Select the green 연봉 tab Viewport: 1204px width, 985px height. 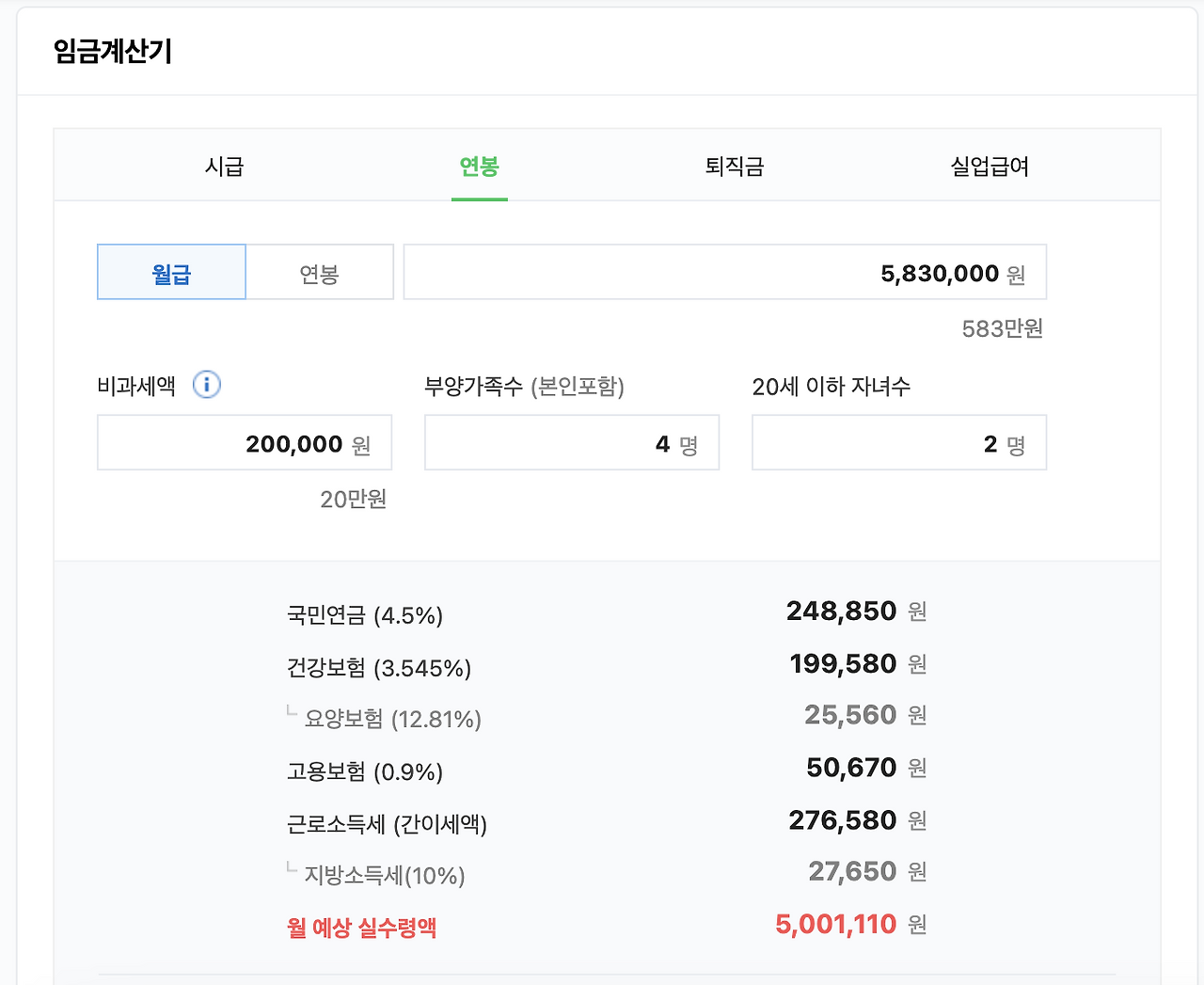[479, 167]
